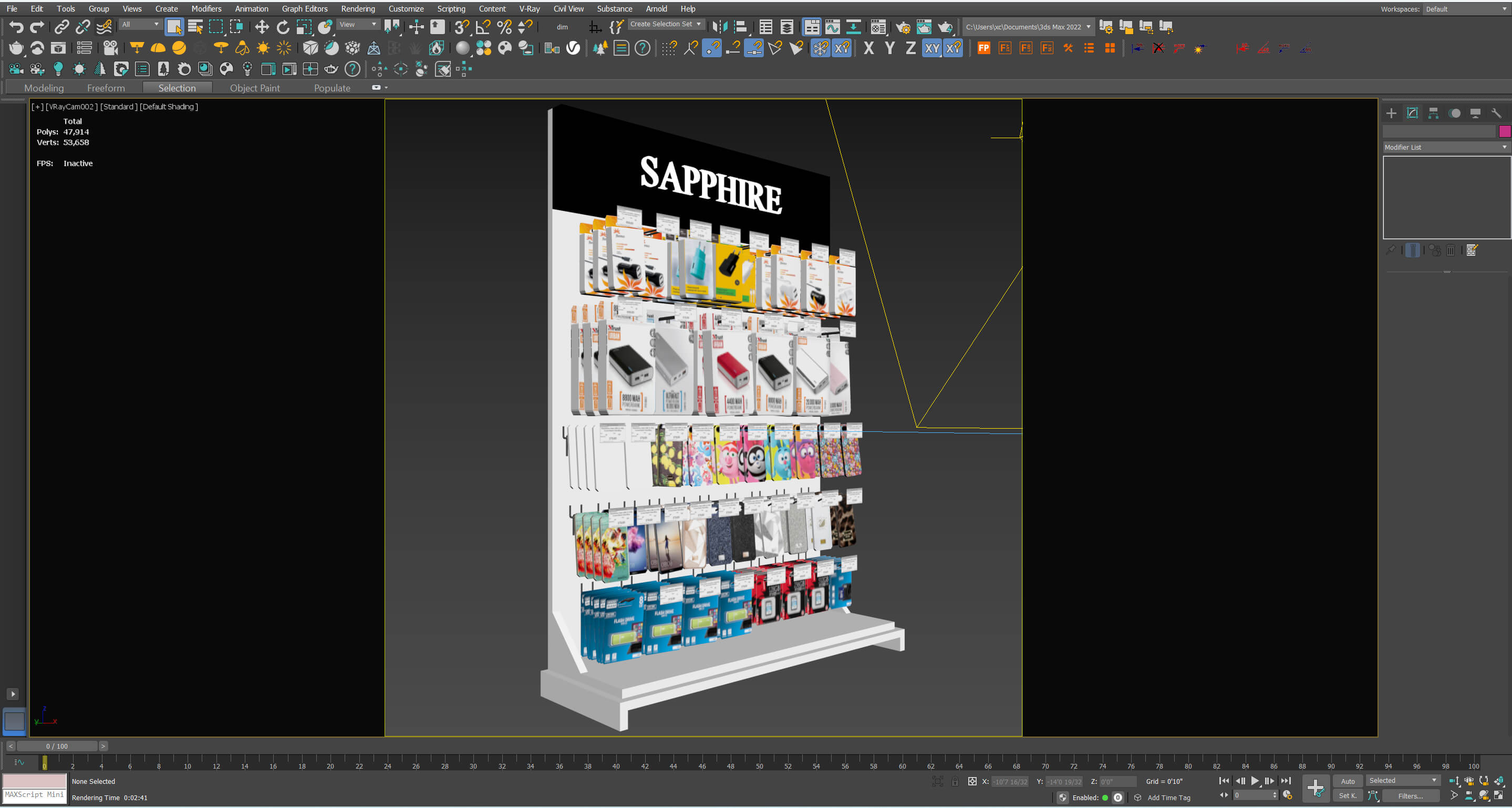Open the V-Ray menu
The width and height of the screenshot is (1512, 808).
[x=530, y=9]
